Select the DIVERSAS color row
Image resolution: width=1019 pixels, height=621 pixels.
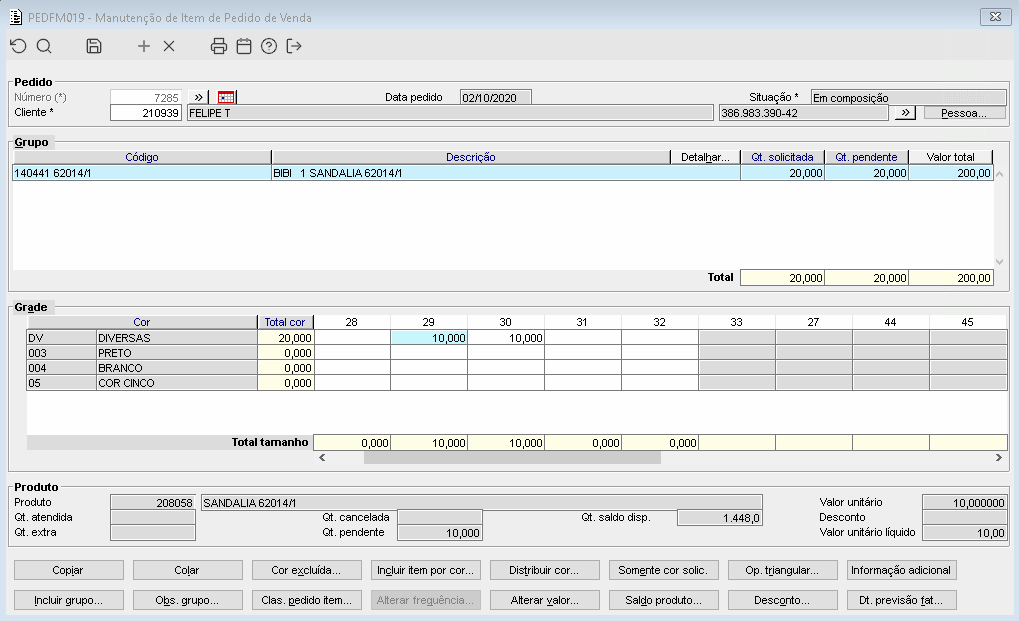[x=142, y=338]
